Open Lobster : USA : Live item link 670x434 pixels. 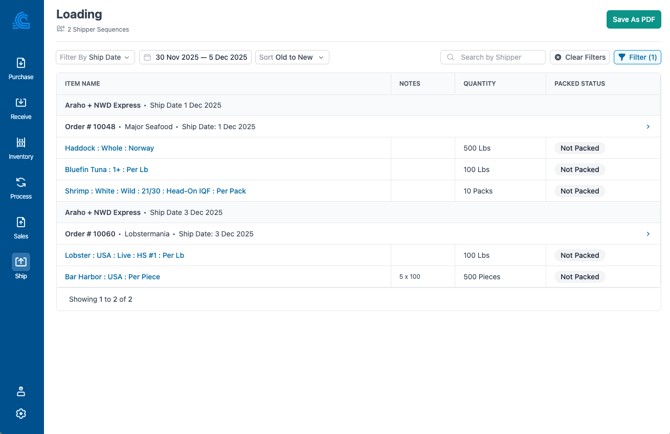coord(124,255)
